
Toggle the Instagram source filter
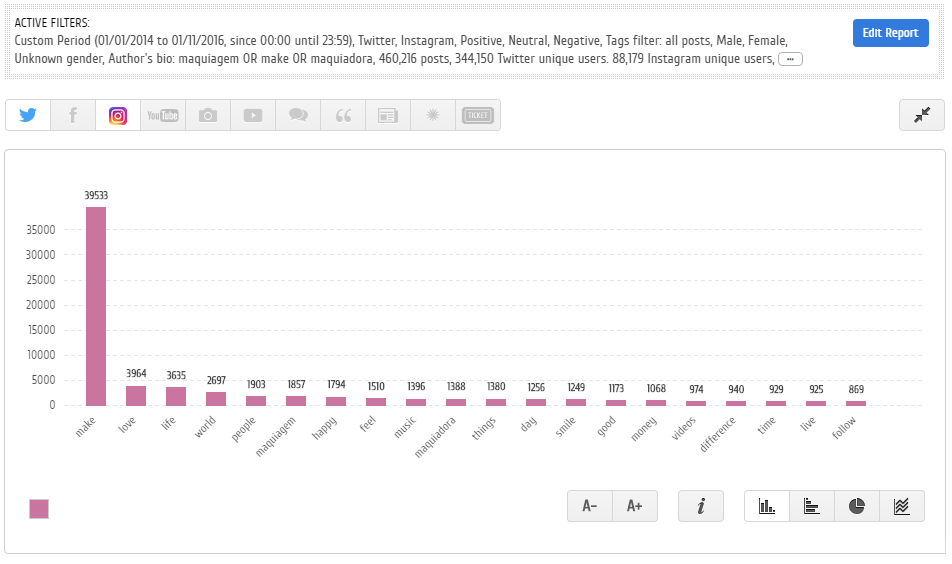118,115
